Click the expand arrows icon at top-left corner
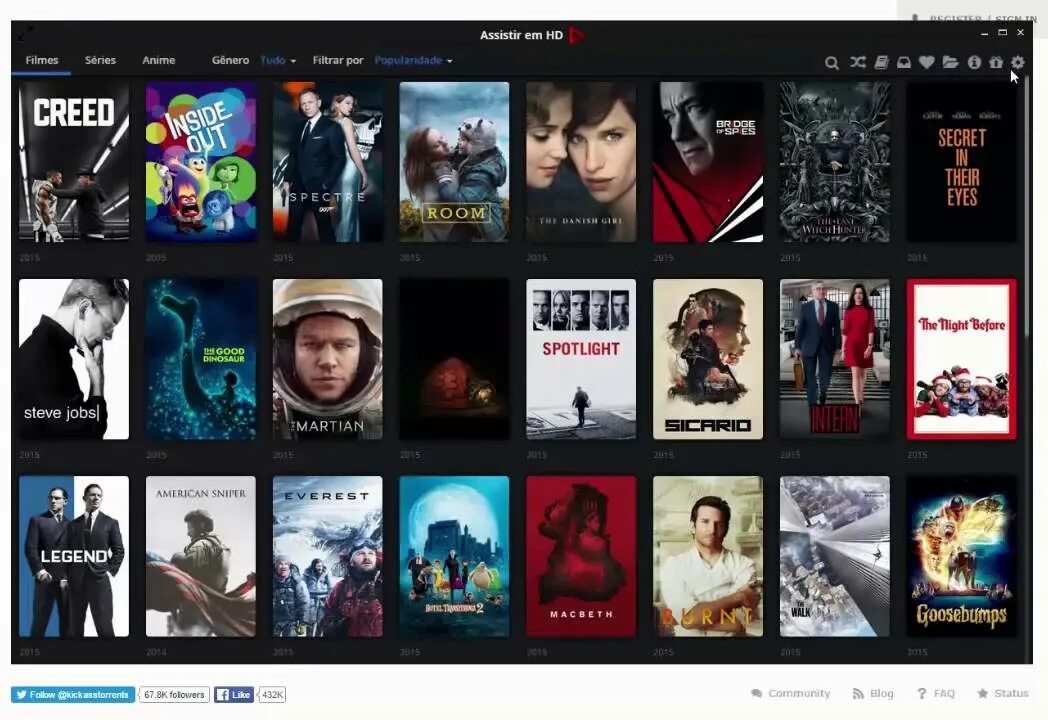 [x=23, y=31]
